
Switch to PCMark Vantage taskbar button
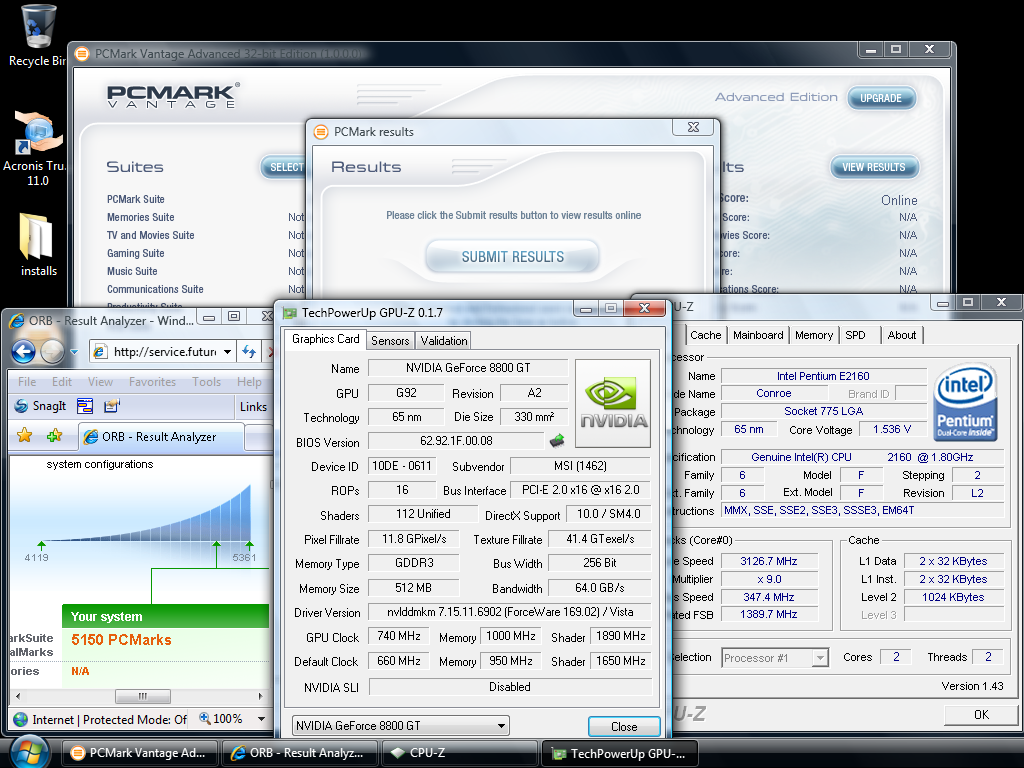click(138, 753)
